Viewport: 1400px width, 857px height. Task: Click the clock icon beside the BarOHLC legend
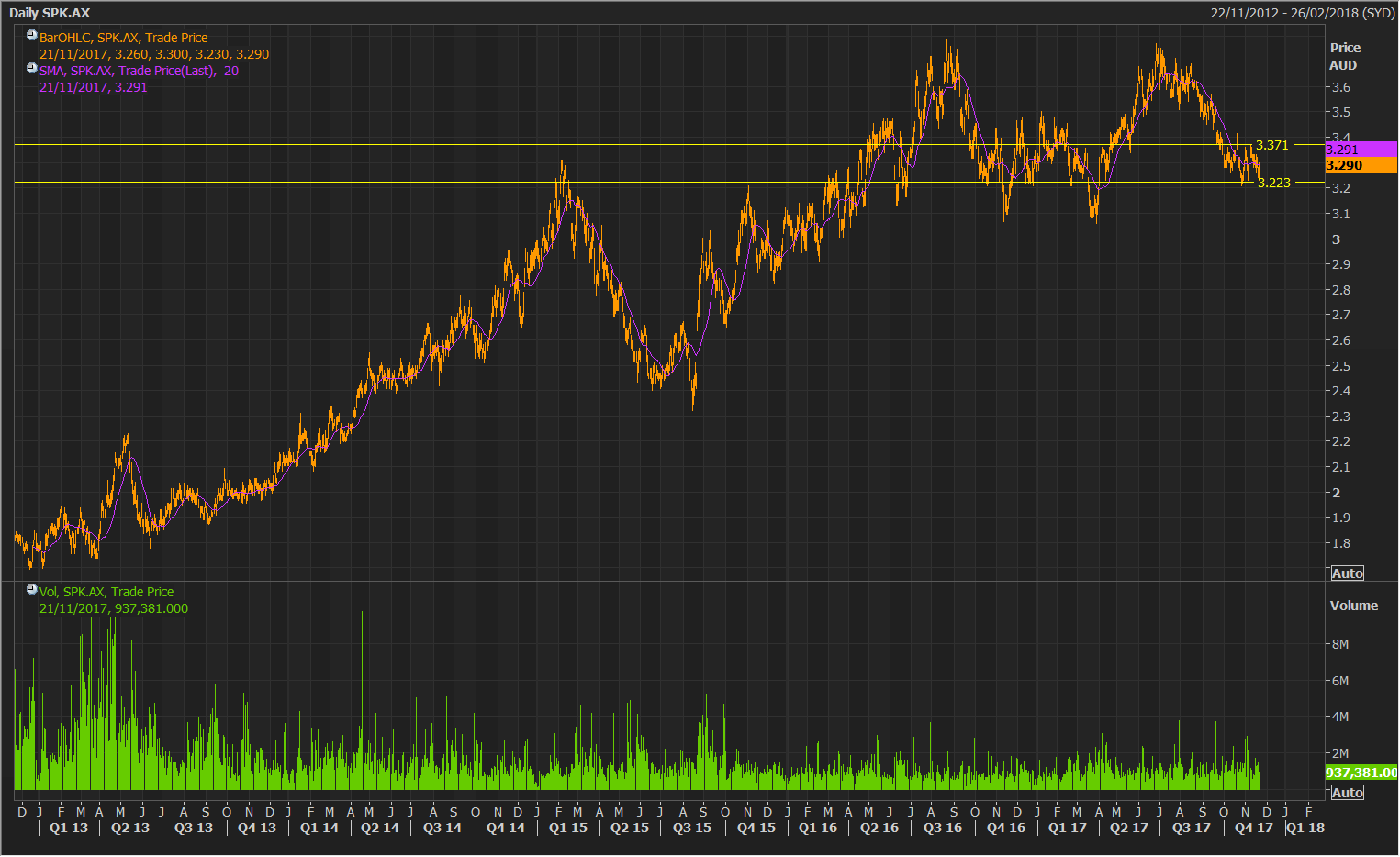32,36
